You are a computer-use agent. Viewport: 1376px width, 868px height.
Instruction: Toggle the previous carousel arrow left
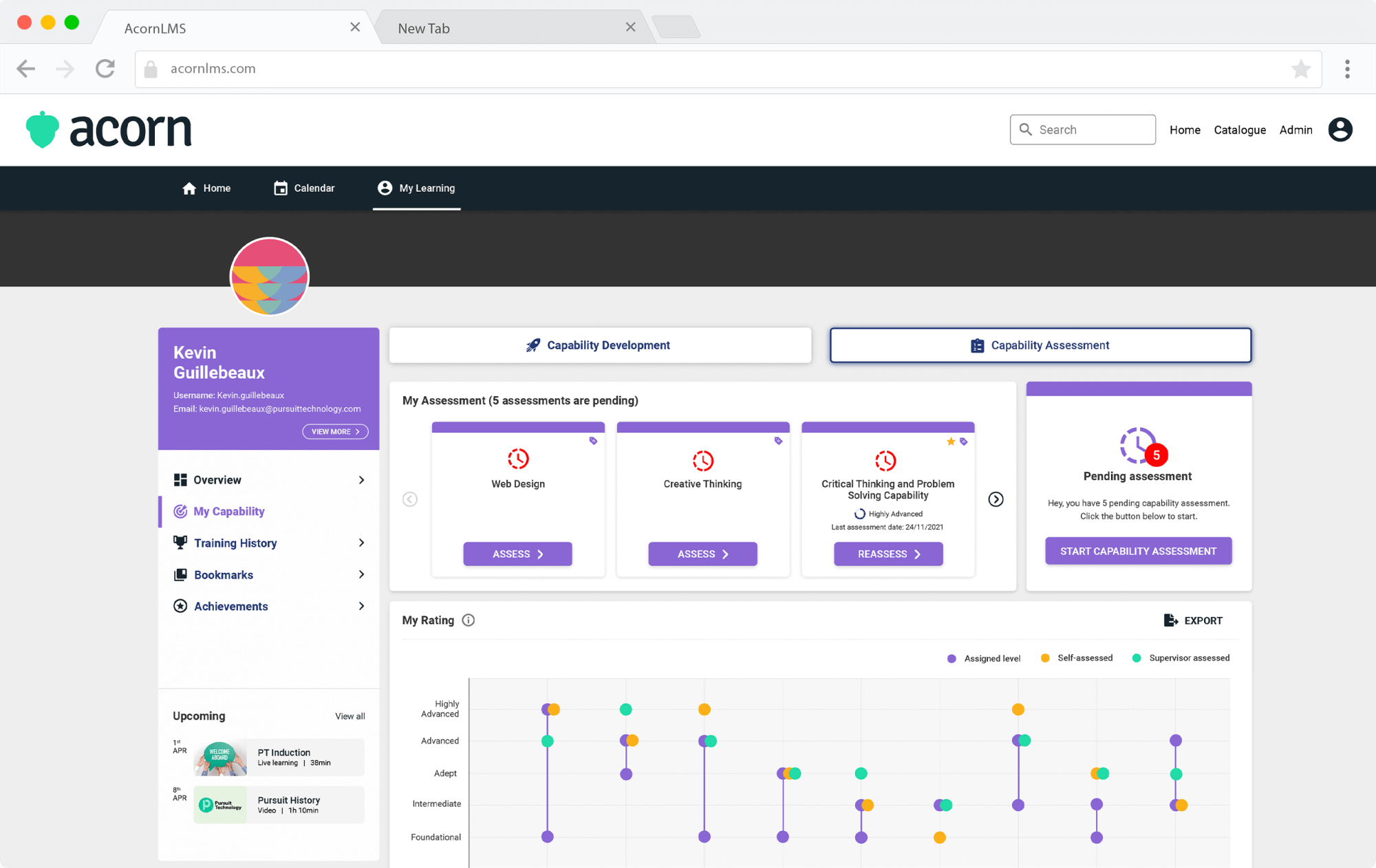tap(411, 499)
